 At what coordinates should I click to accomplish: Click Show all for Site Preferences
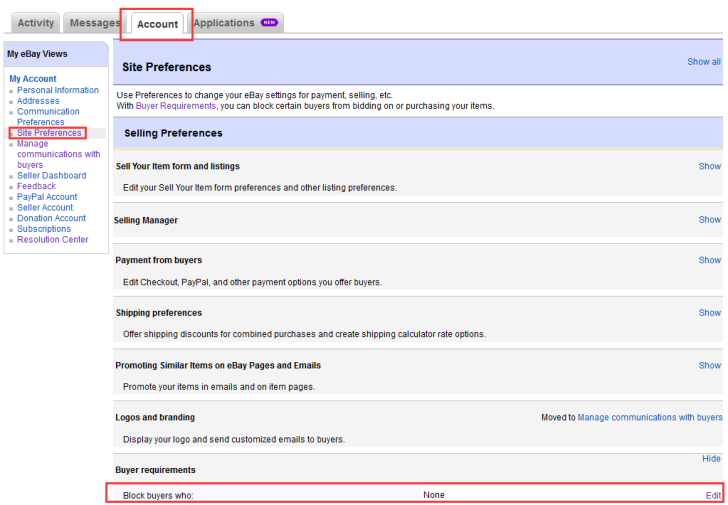click(703, 62)
